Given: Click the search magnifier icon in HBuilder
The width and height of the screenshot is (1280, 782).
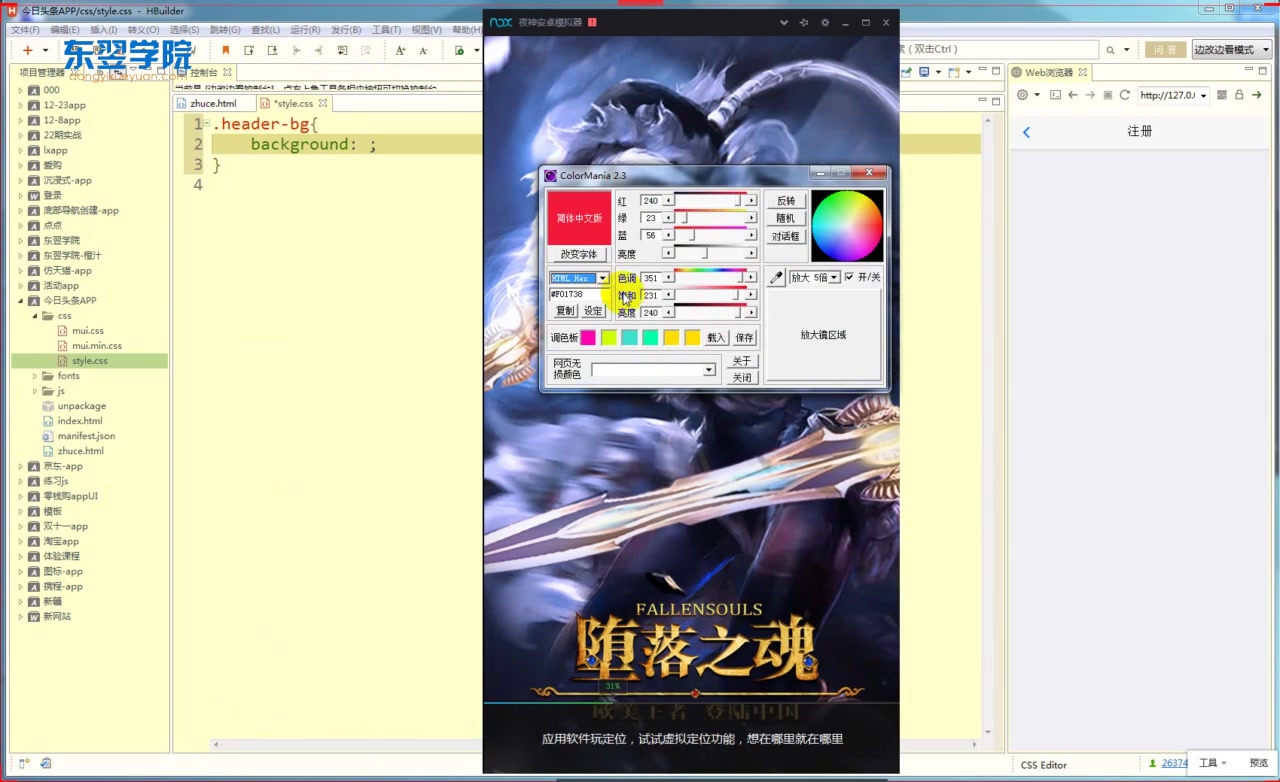Looking at the screenshot, I should (x=1110, y=50).
